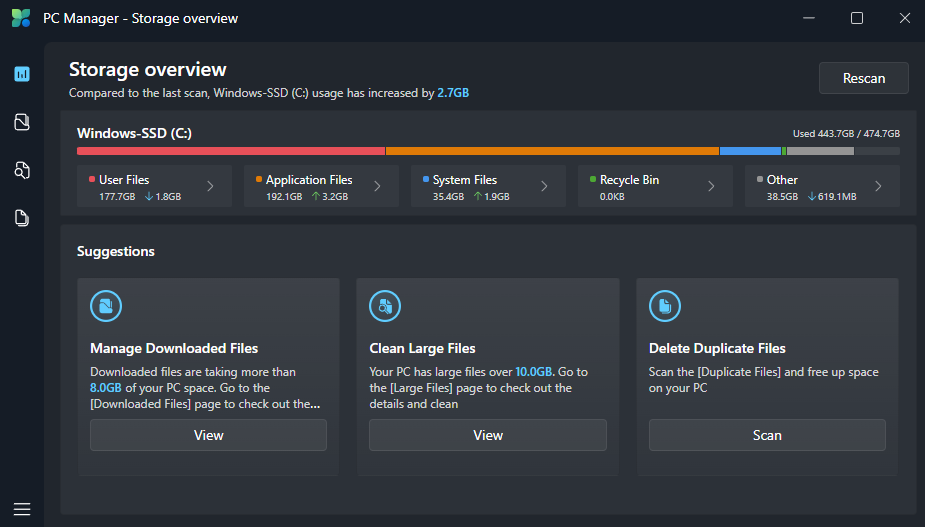This screenshot has height=527, width=925.
Task: Click View under Manage Downloaded Files
Action: point(208,435)
